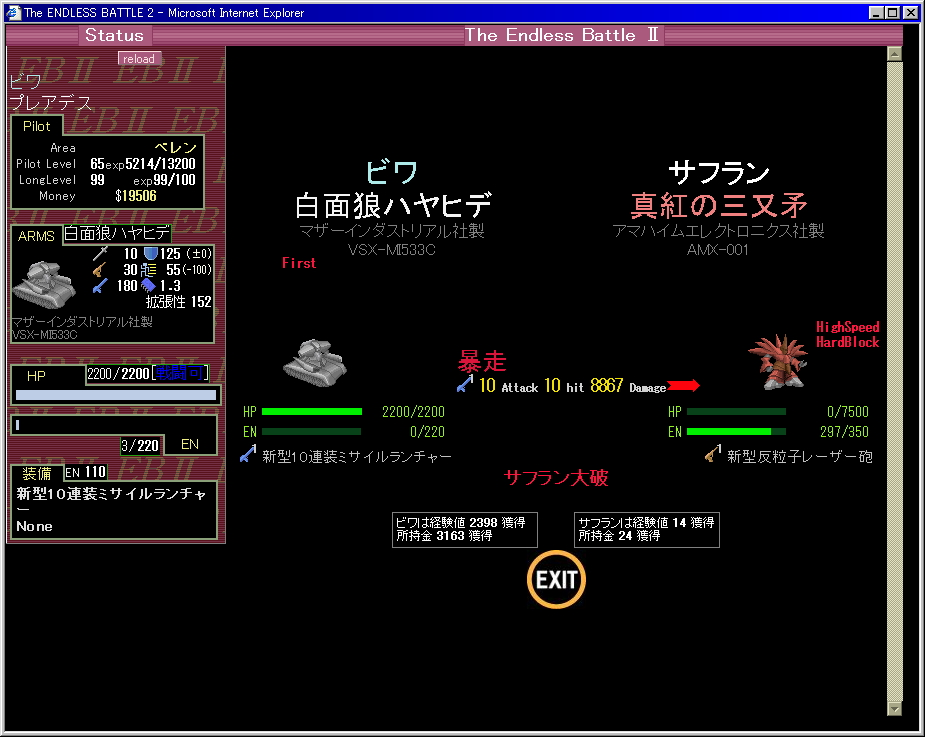Click the laser cannon weapon icon under enemy EN
Screen dimensions: 925x737
713,456
